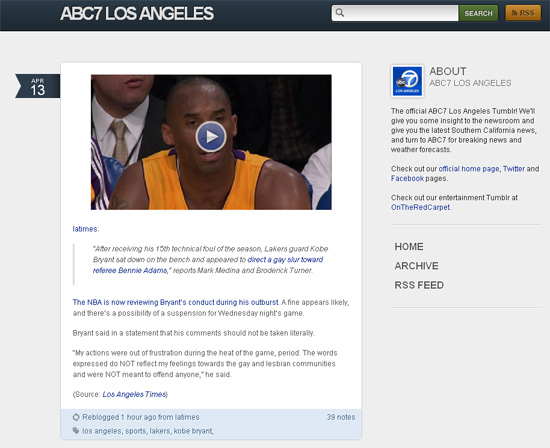Viewport: 550px width, 448px height.
Task: Open the OnTheRedCarpet Tumblr link
Action: (420, 207)
